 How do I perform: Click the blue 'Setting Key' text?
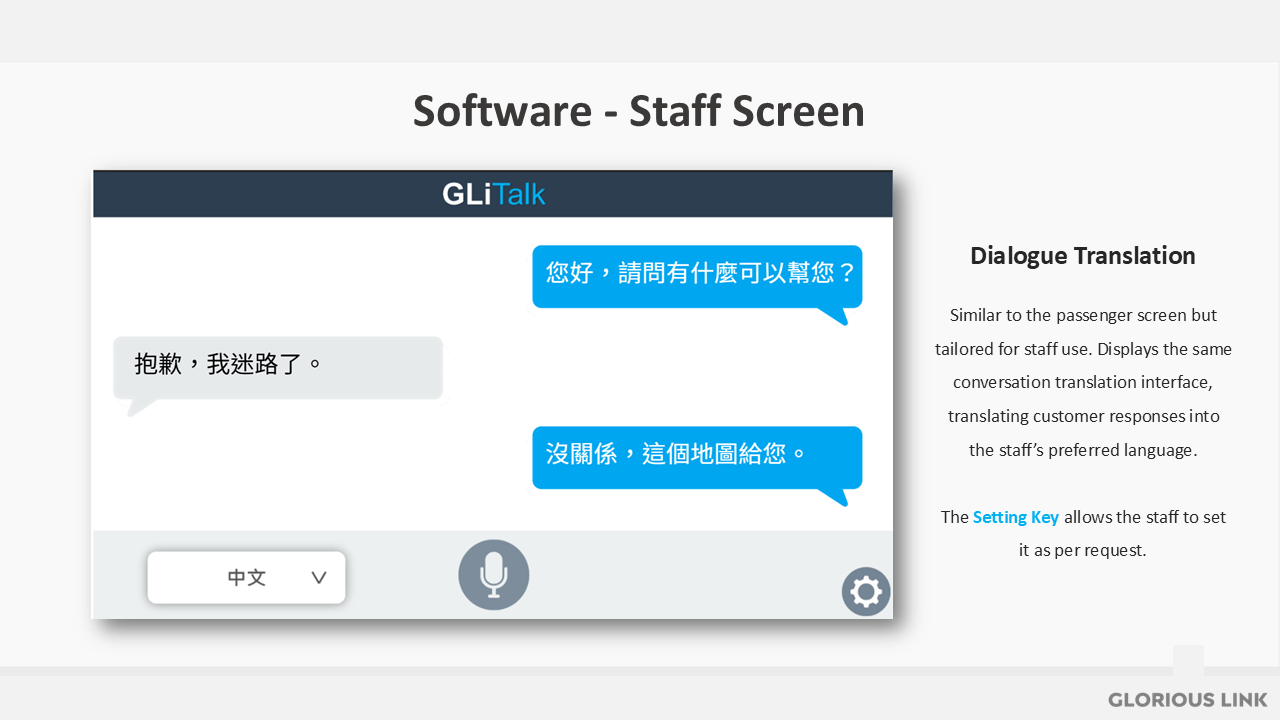(1015, 517)
